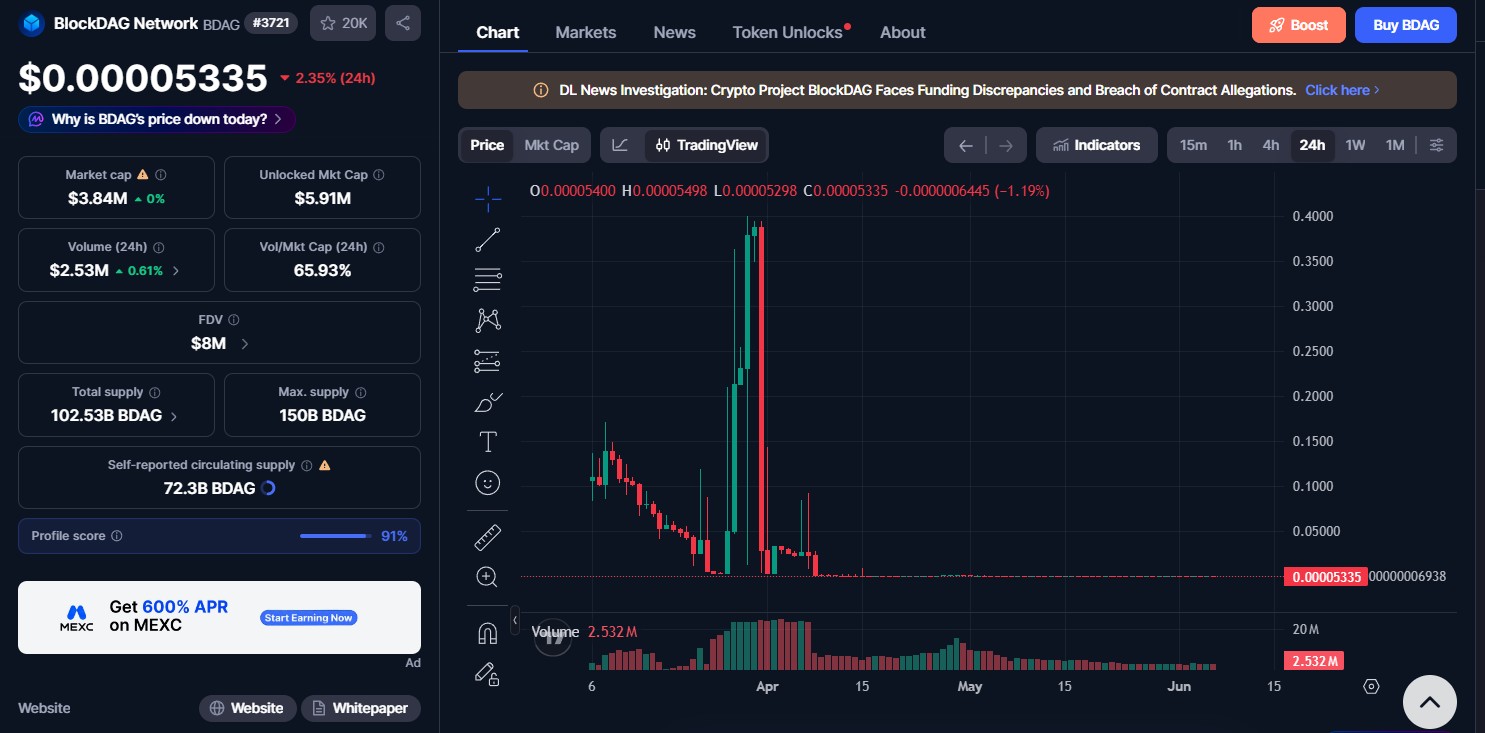Image resolution: width=1485 pixels, height=733 pixels.
Task: Select the trend line drawing tool
Action: tap(488, 240)
